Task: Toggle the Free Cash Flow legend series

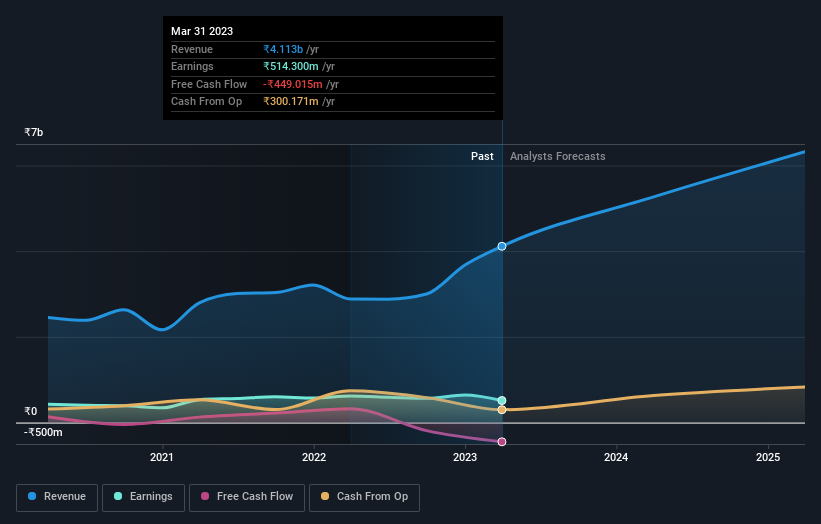Action: (x=247, y=497)
